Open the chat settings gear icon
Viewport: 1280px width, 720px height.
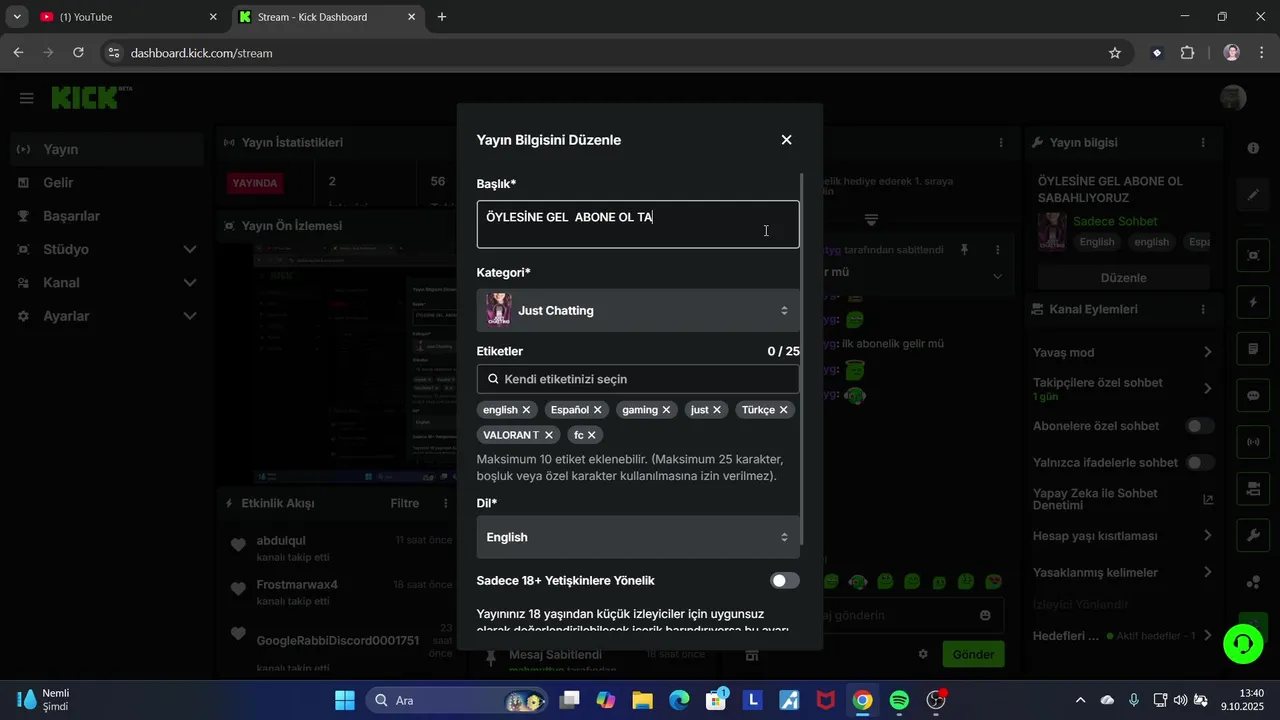tap(923, 654)
